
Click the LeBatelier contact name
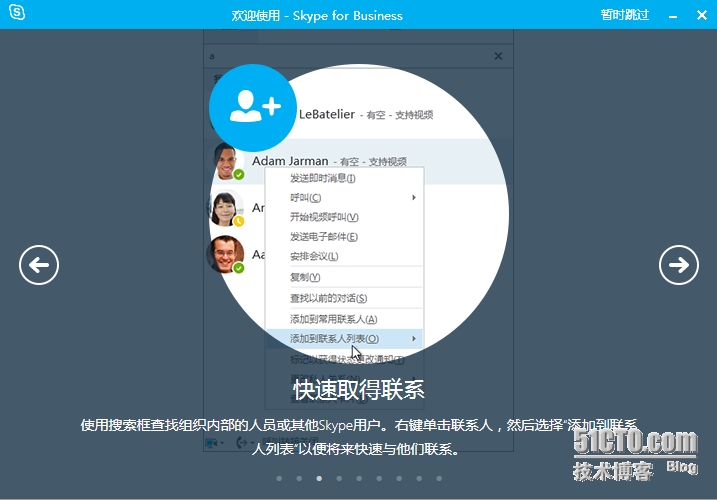pos(326,114)
